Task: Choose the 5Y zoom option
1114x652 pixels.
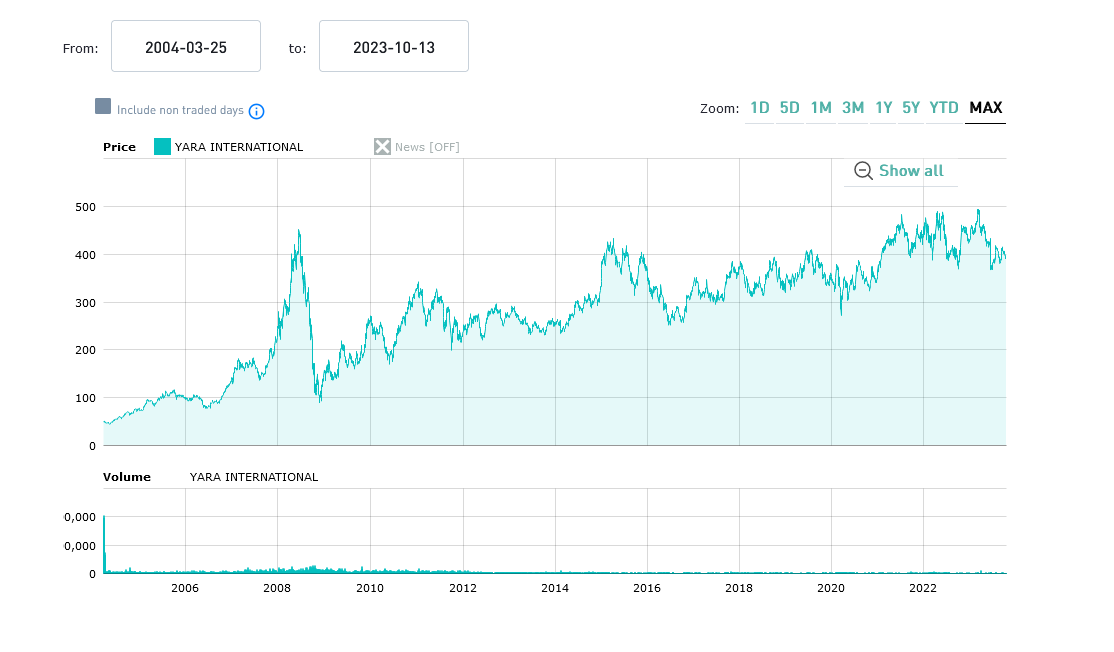Action: pyautogui.click(x=911, y=108)
